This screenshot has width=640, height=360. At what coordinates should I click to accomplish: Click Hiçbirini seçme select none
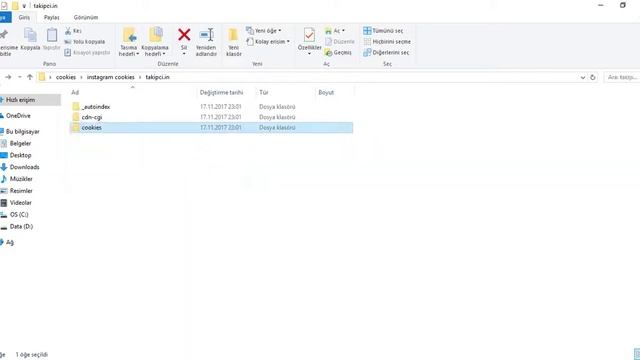387,42
